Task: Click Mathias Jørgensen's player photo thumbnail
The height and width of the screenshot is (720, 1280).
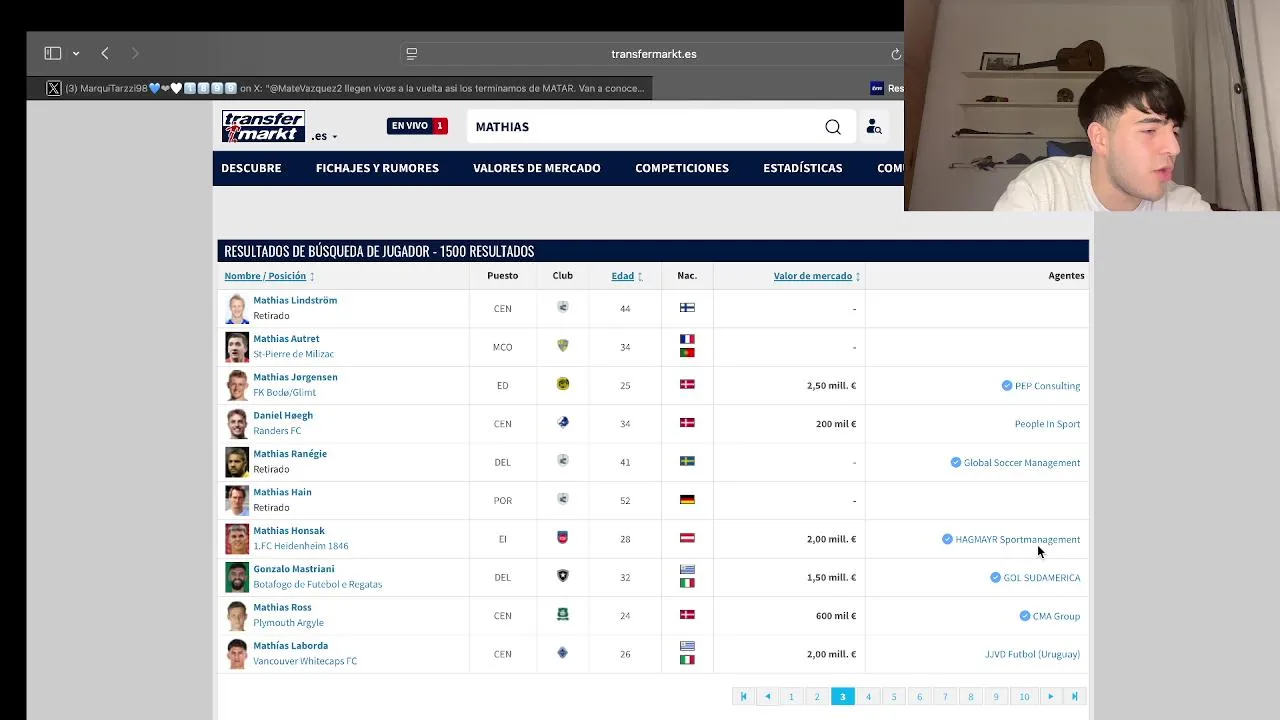Action: (236, 385)
